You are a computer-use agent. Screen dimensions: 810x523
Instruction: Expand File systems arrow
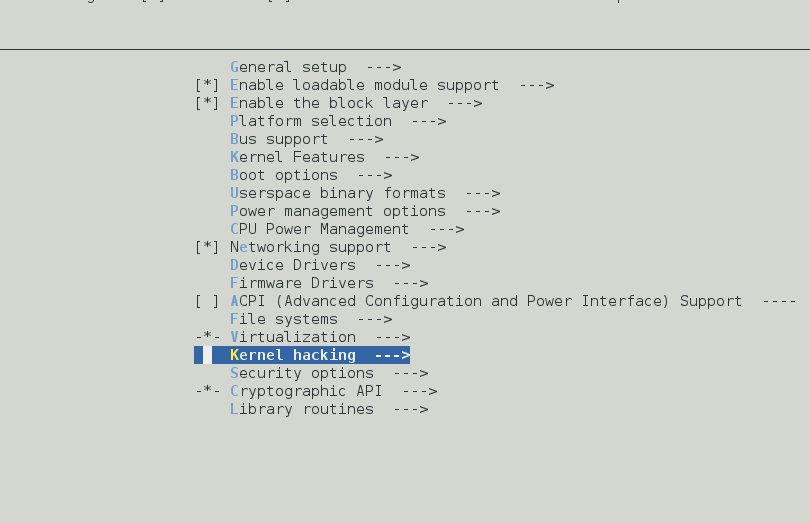click(x=375, y=319)
